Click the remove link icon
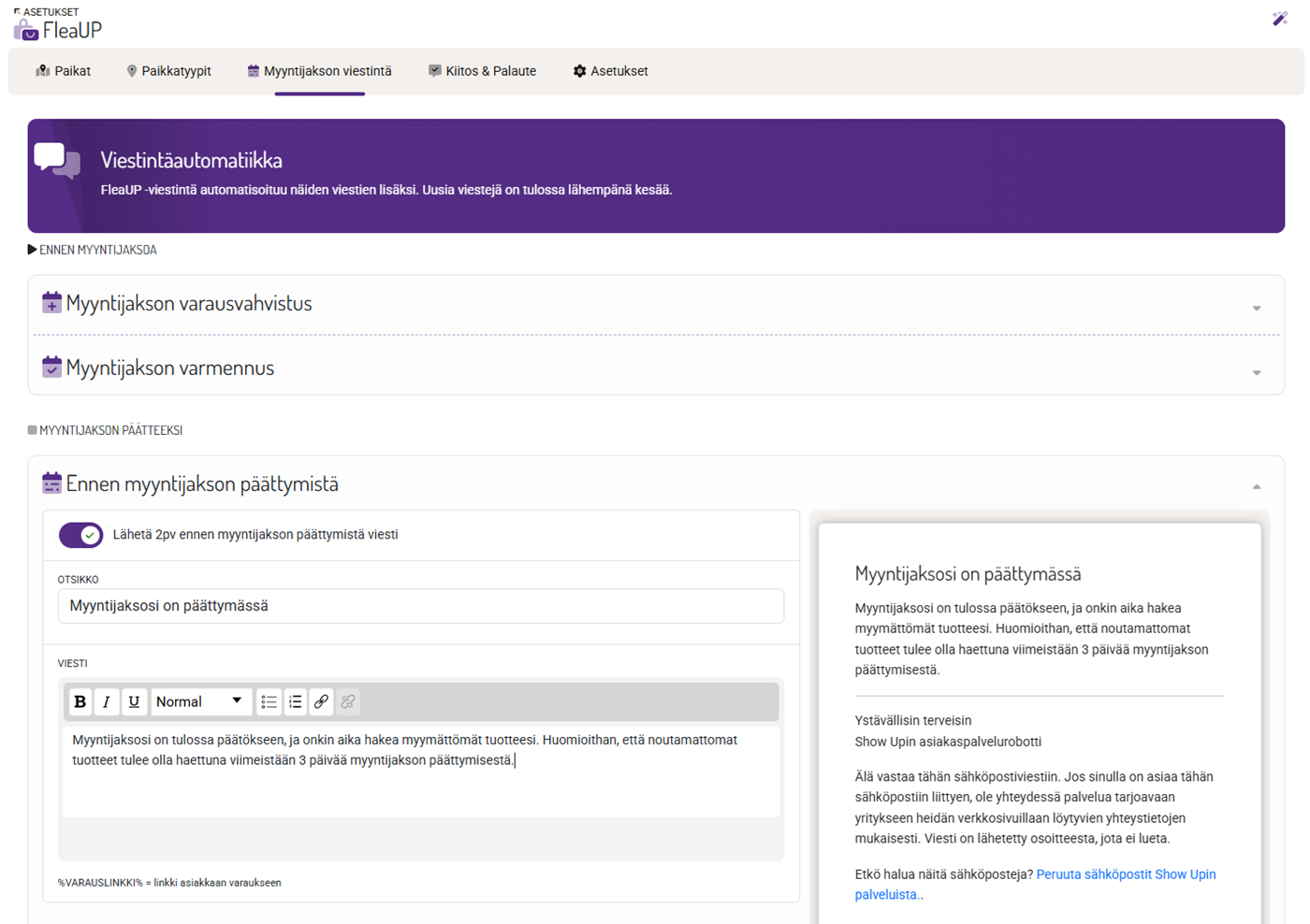The width and height of the screenshot is (1310, 924). 348,701
